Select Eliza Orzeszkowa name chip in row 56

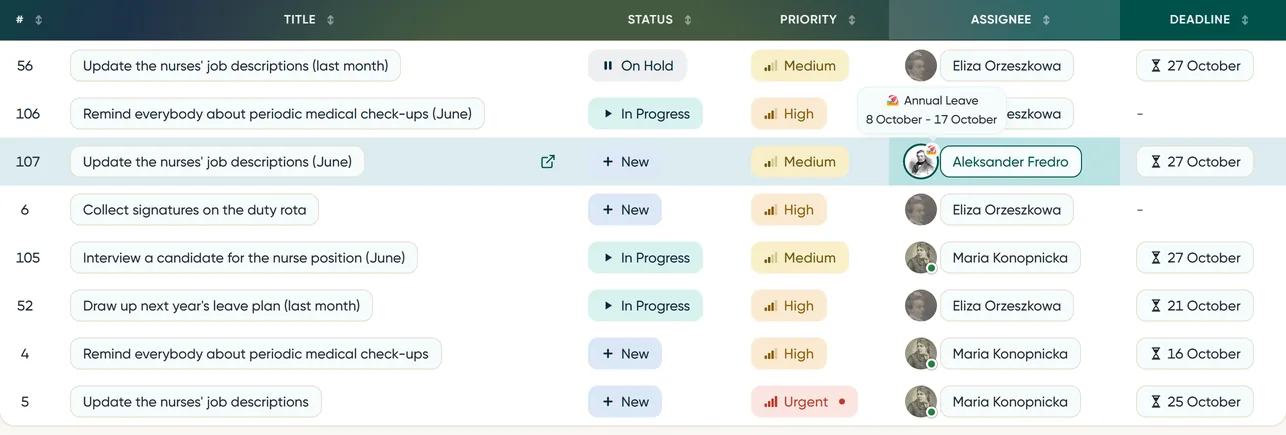click(x=1007, y=66)
